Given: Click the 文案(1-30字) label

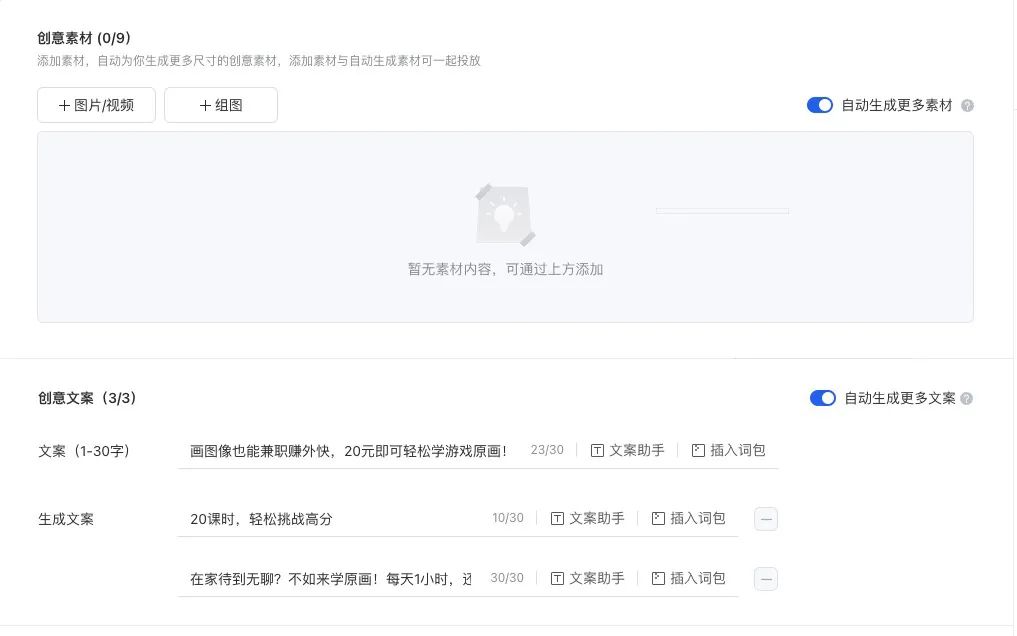Looking at the screenshot, I should click(x=84, y=451).
